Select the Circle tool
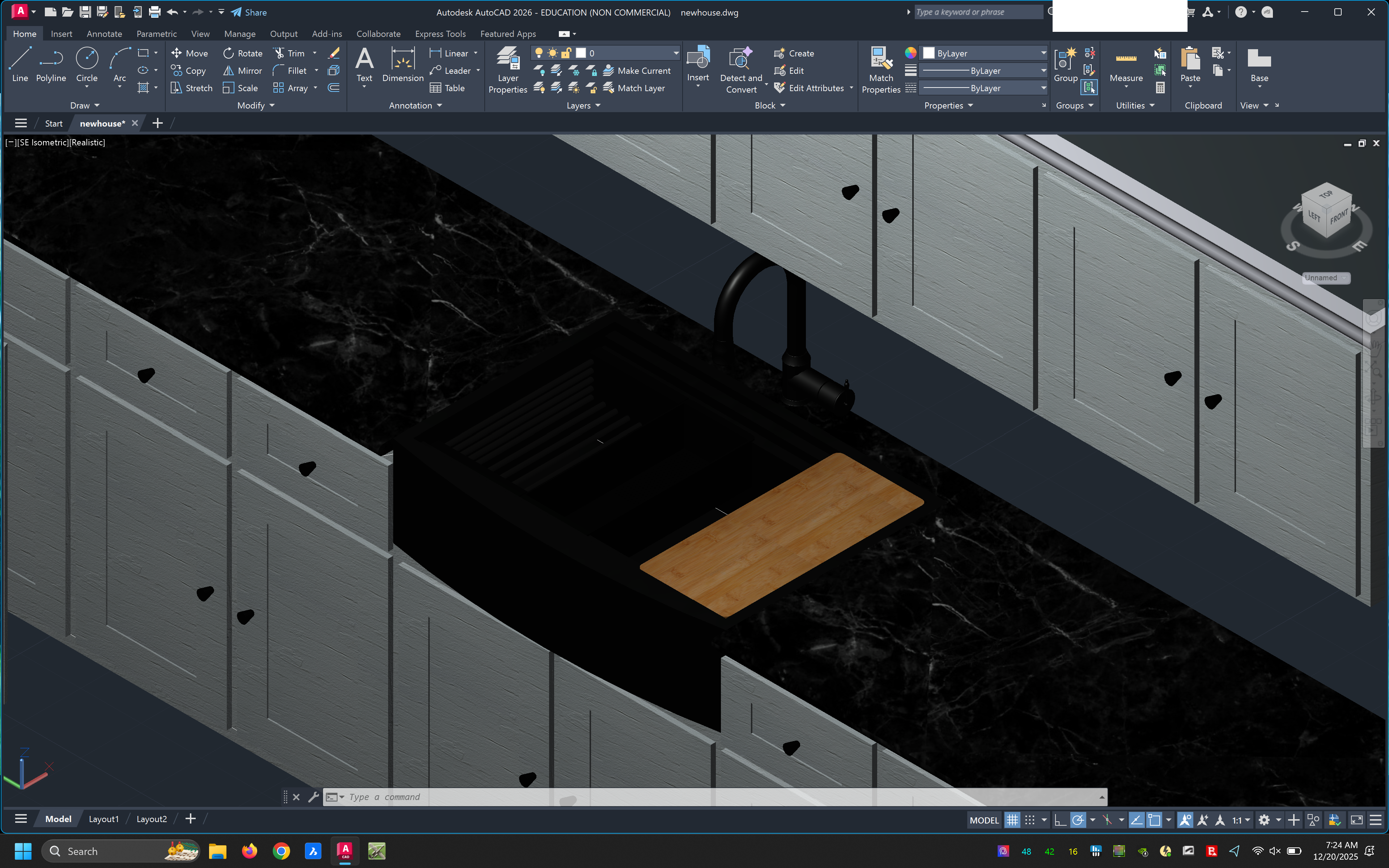Image resolution: width=1389 pixels, height=868 pixels. pyautogui.click(x=87, y=64)
